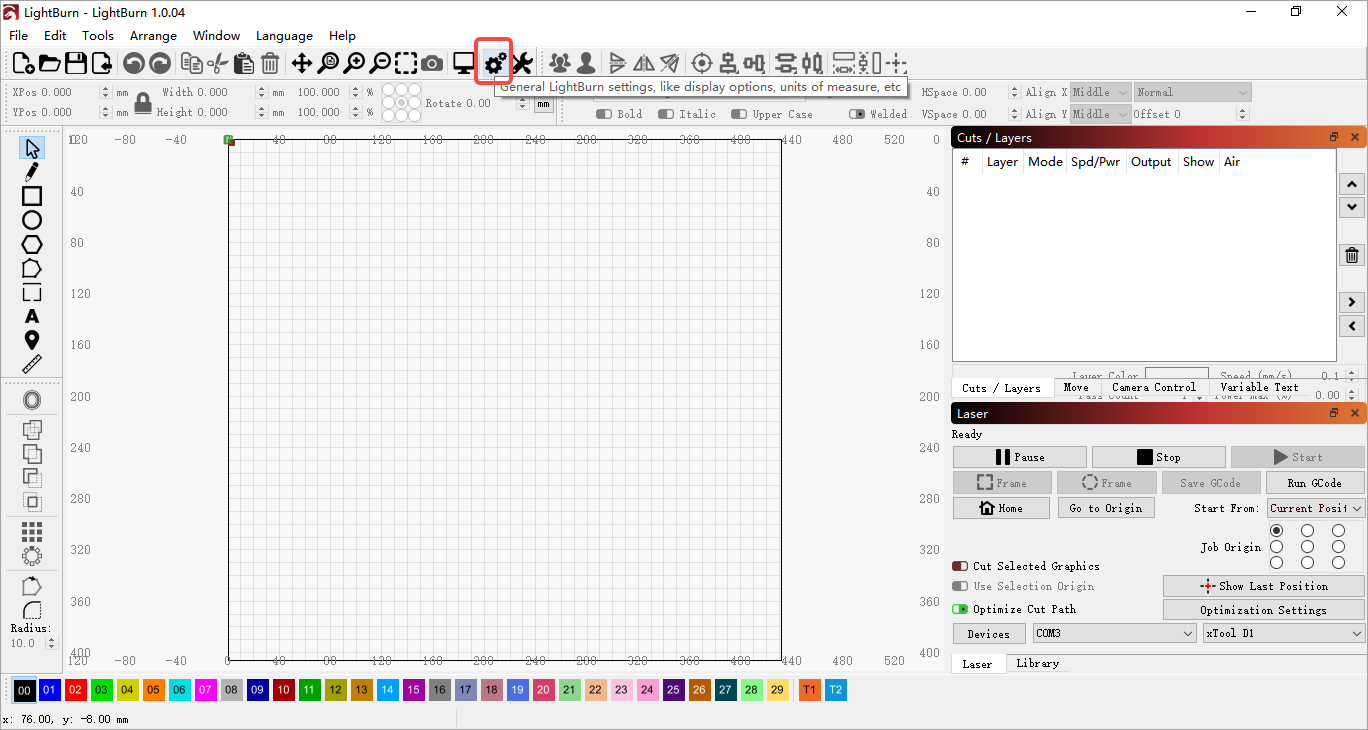The height and width of the screenshot is (730, 1368).
Task: Select the Polygon hexagon tool
Action: tap(32, 244)
